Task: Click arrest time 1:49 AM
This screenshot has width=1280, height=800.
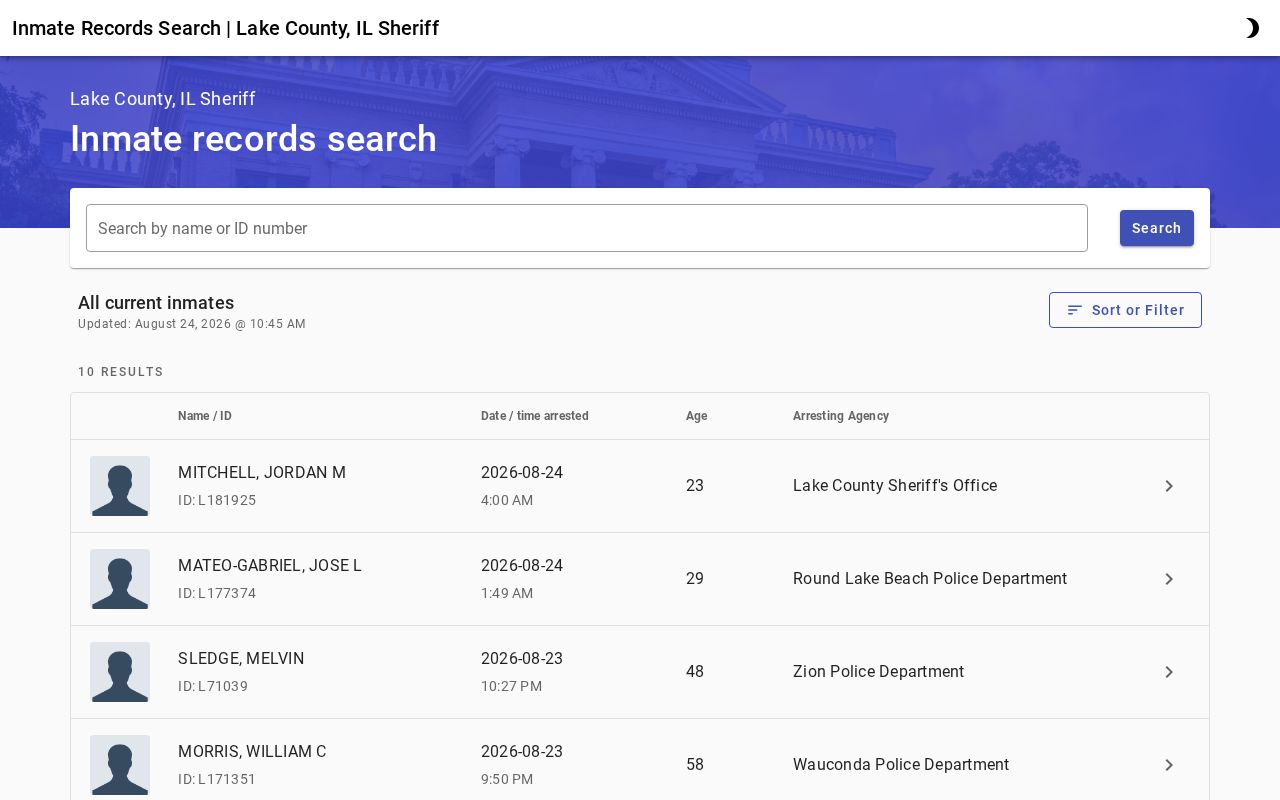Action: (507, 593)
